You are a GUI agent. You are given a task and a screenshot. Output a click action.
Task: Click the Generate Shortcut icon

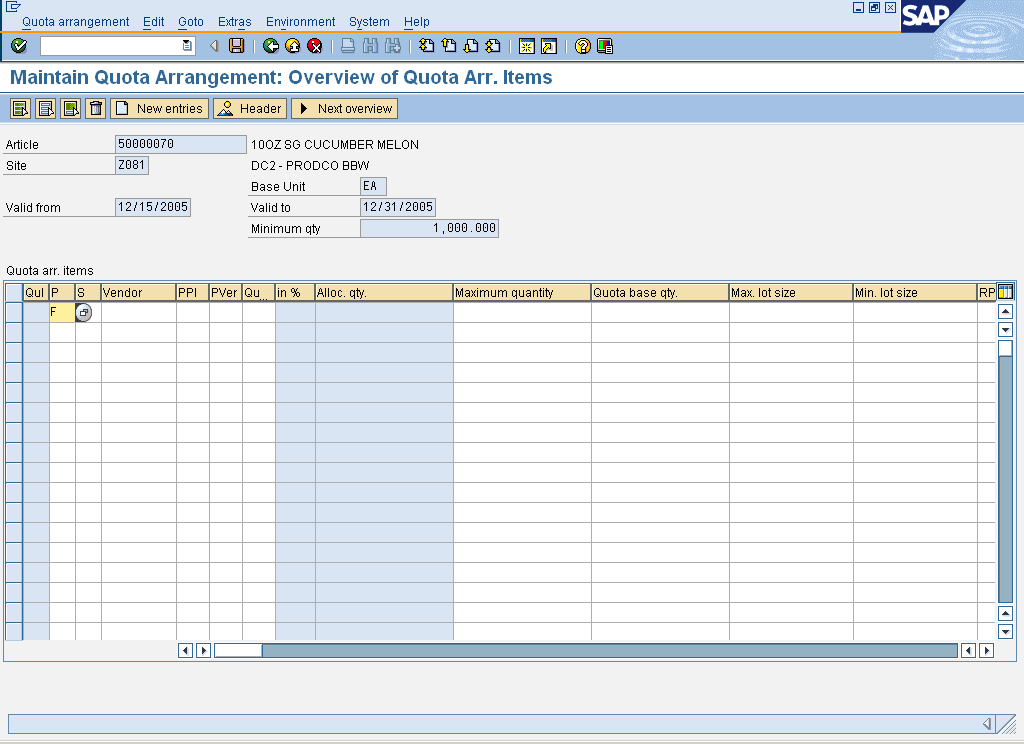point(549,46)
